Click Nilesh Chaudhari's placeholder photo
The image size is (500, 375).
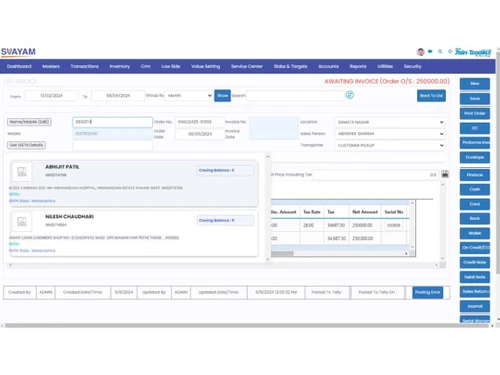tap(22, 222)
